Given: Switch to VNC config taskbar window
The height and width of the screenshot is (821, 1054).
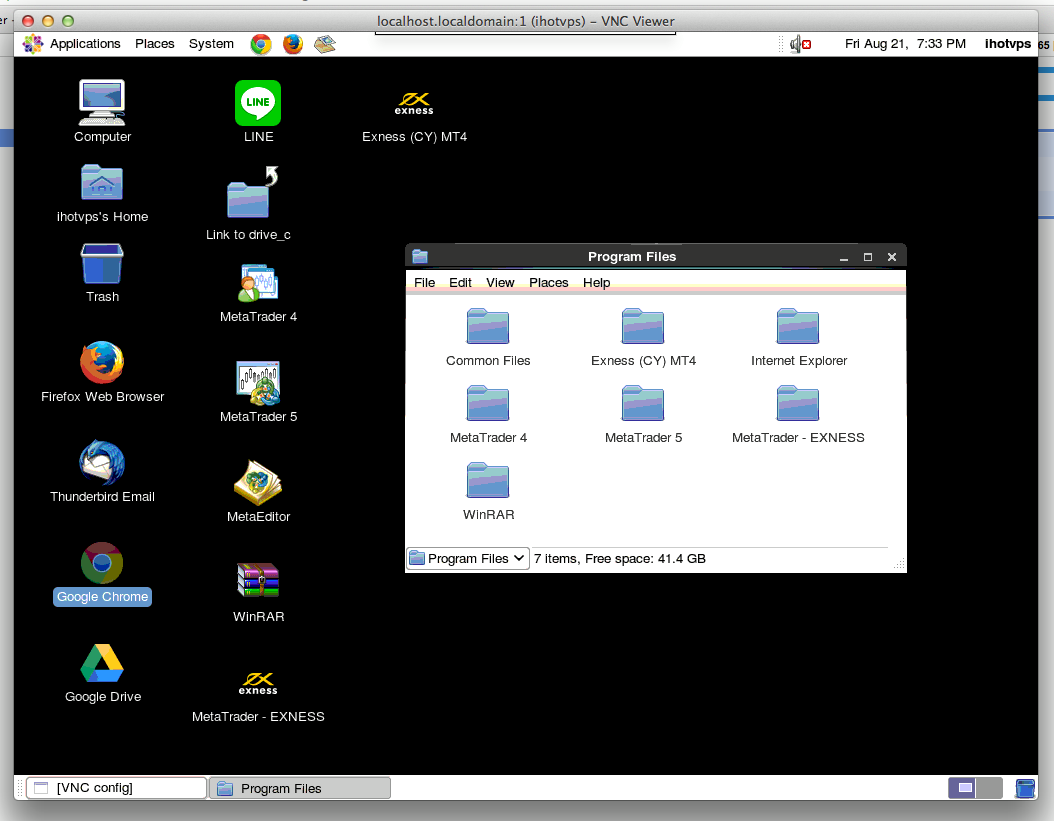Looking at the screenshot, I should (x=116, y=788).
